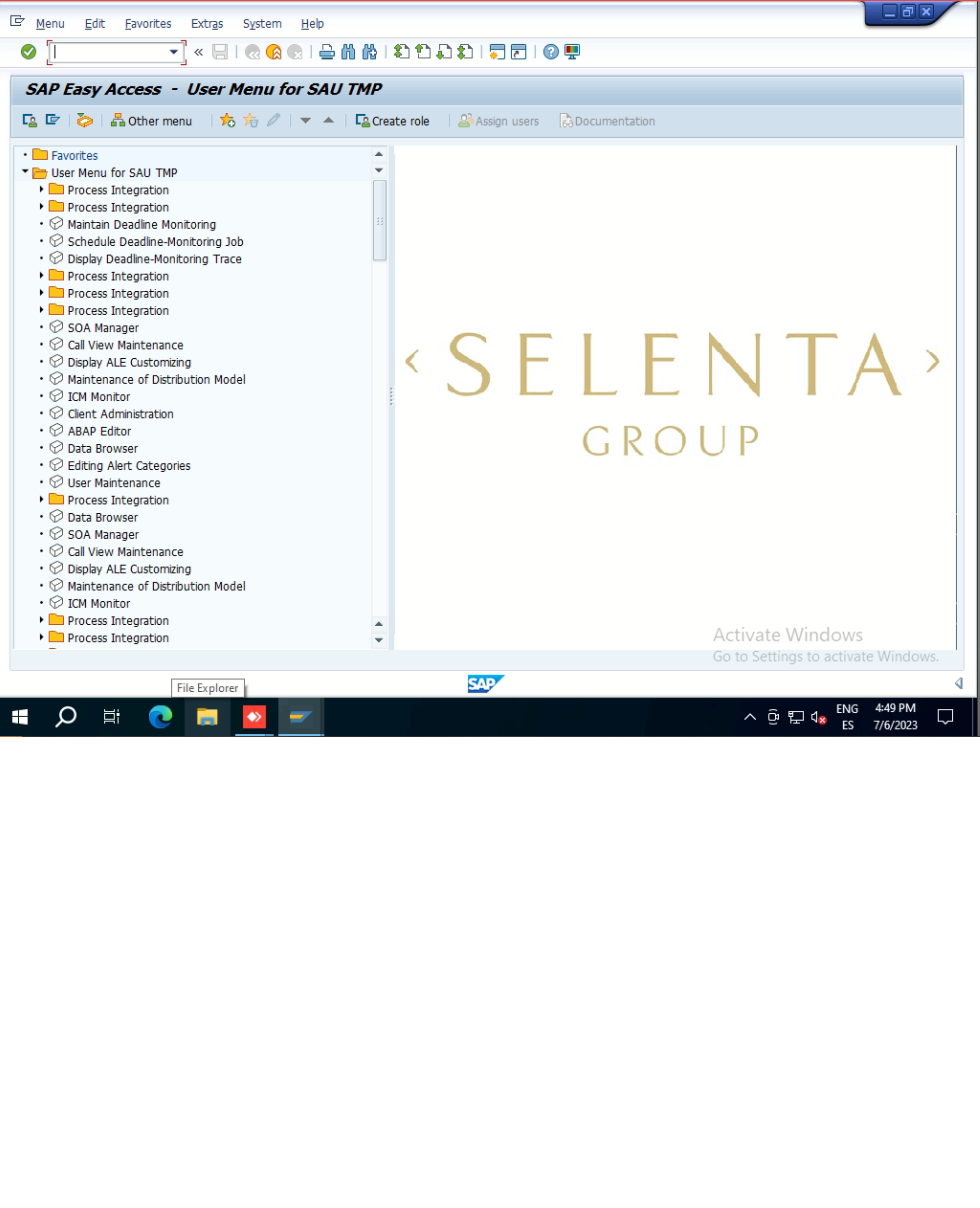Open the Extras menu

[207, 23]
